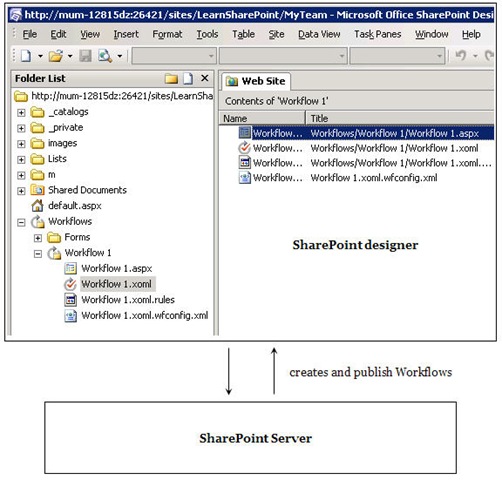Click the Undo arrow icon
Screen dimensions: 502x480
[x=461, y=55]
